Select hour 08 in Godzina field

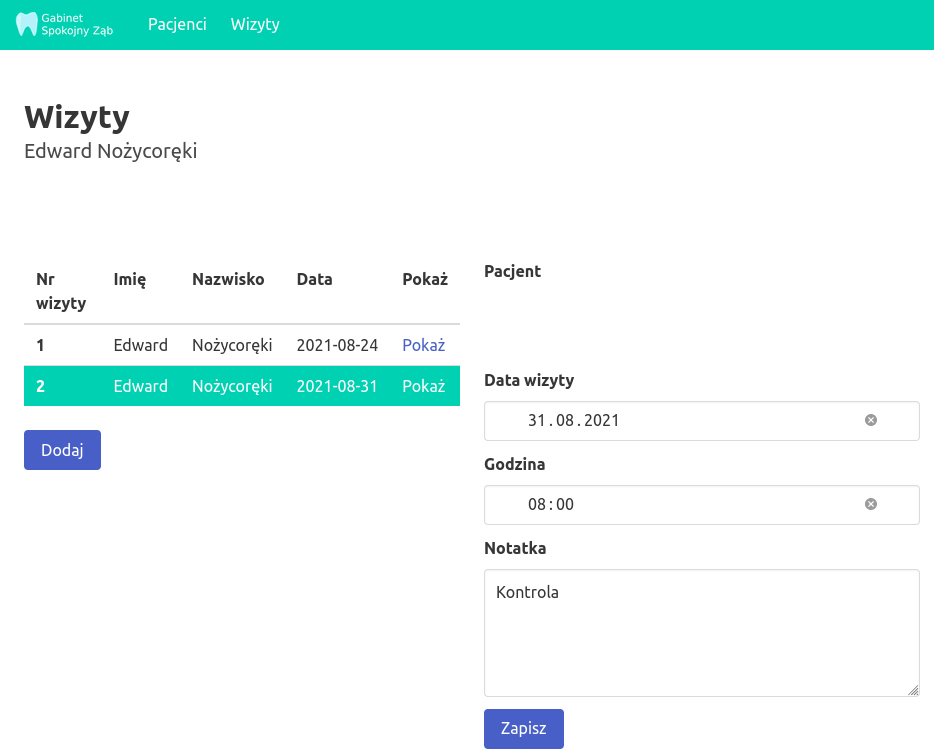537,505
